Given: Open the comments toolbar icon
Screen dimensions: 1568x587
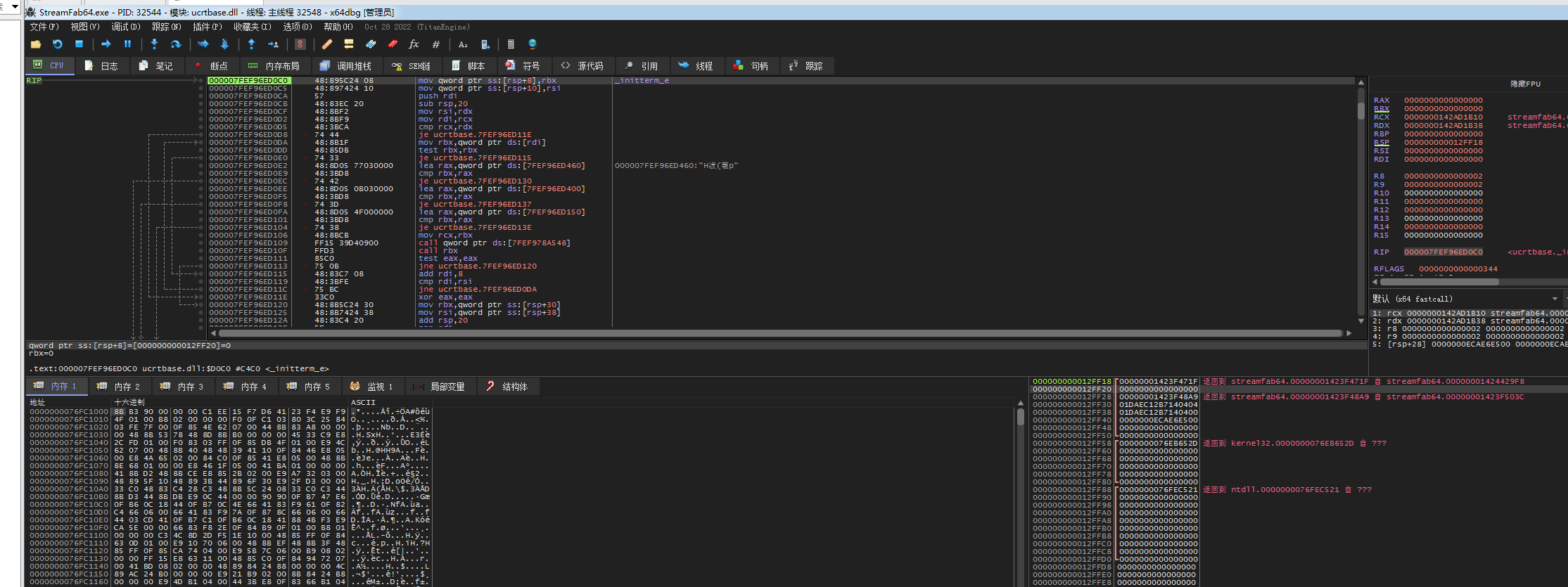Looking at the screenshot, I should coord(349,44).
